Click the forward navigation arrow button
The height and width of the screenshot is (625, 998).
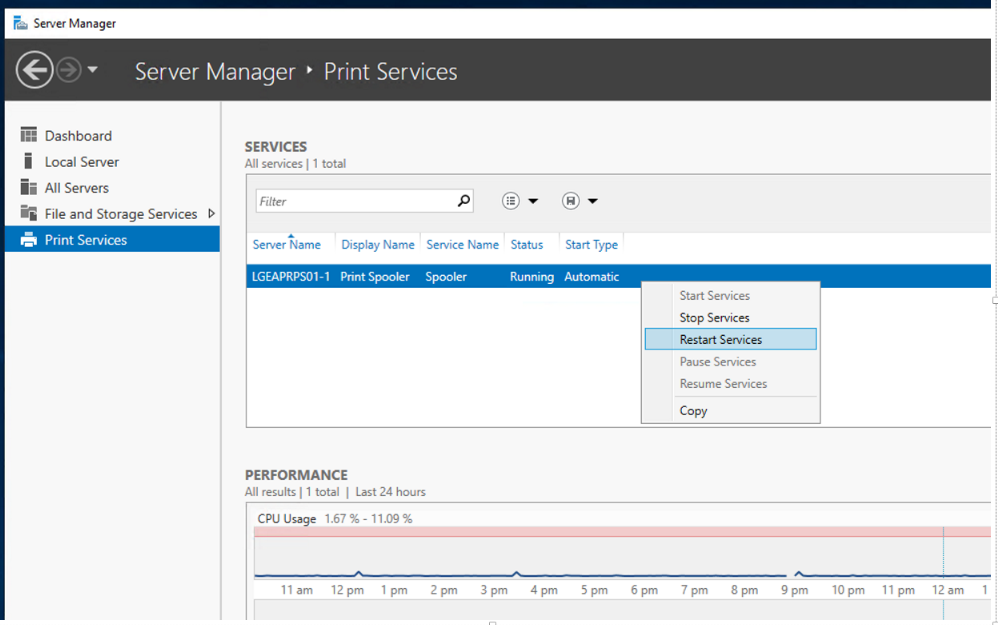(69, 69)
